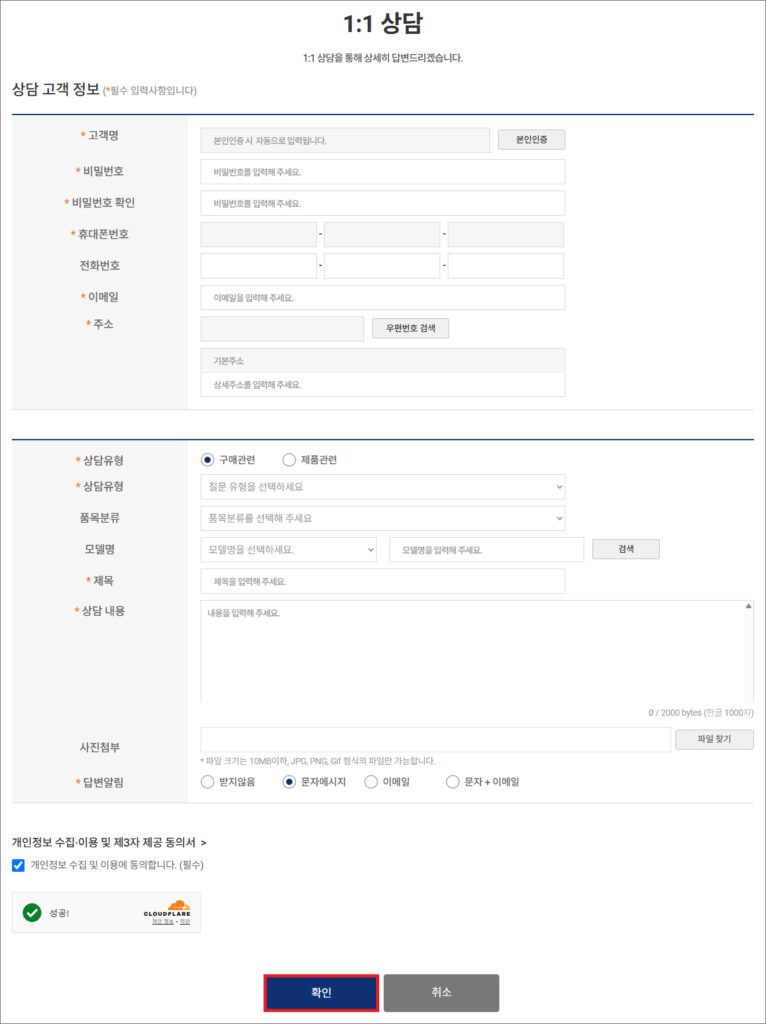
Task: Choose 받지않음 for reply notification
Action: click(208, 782)
